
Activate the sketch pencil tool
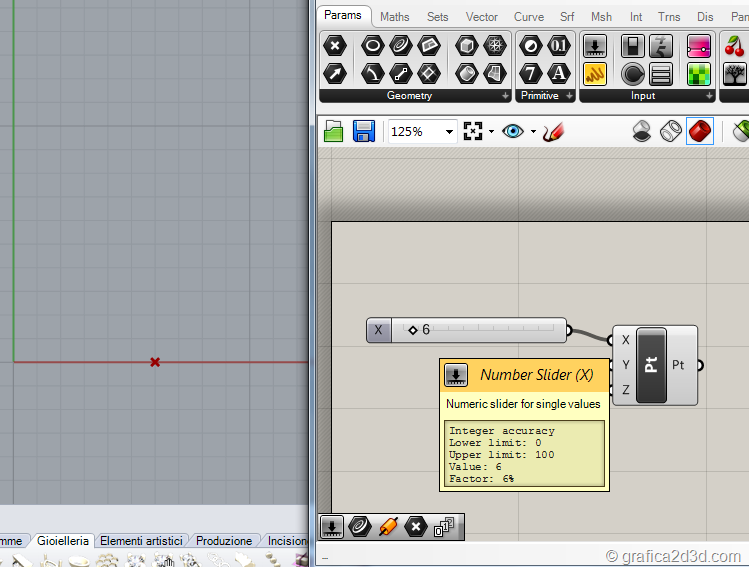point(554,131)
